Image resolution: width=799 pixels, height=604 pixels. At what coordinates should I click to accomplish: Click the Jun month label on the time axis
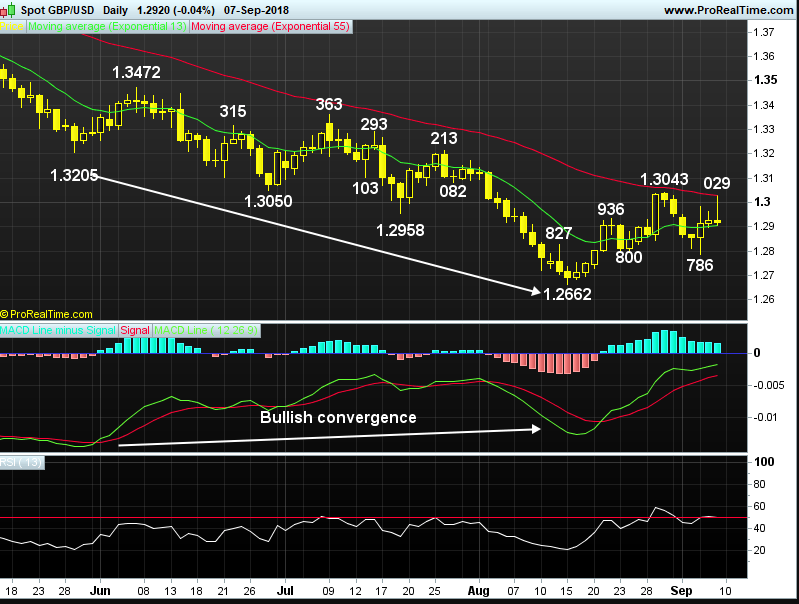click(100, 591)
